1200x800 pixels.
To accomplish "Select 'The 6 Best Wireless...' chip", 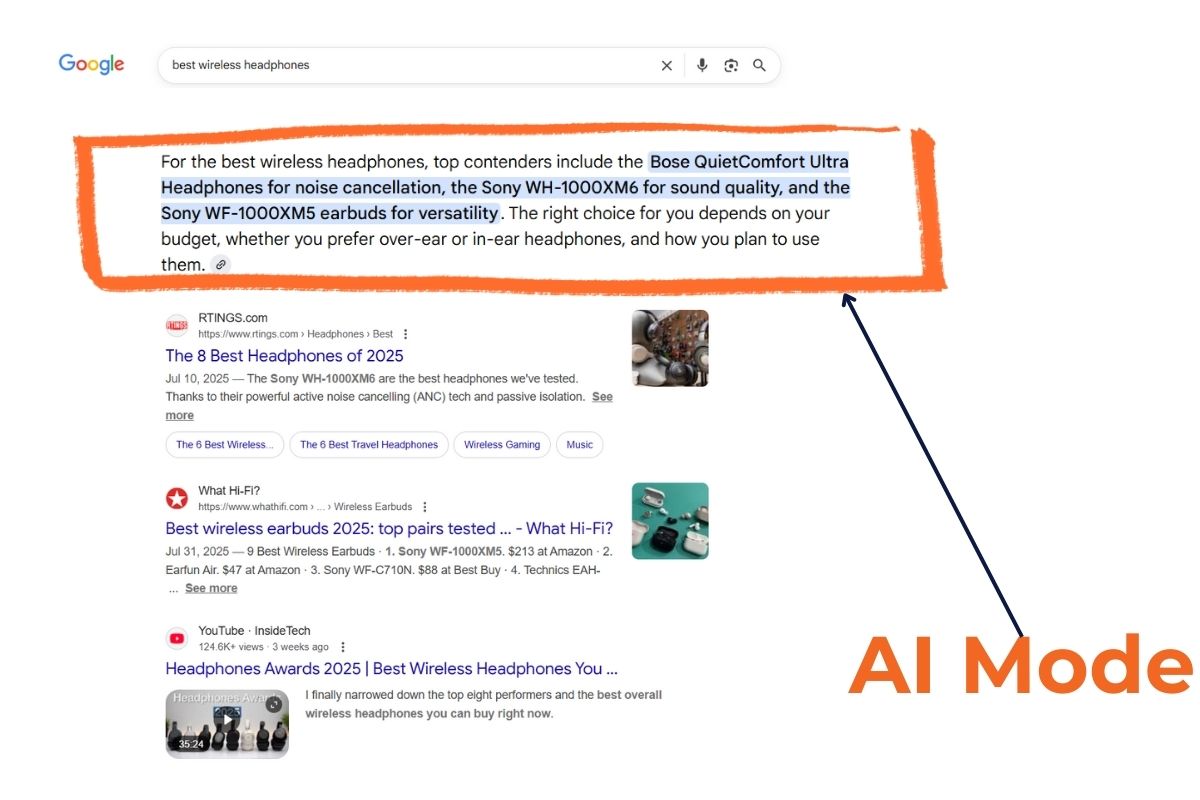I will click(224, 445).
